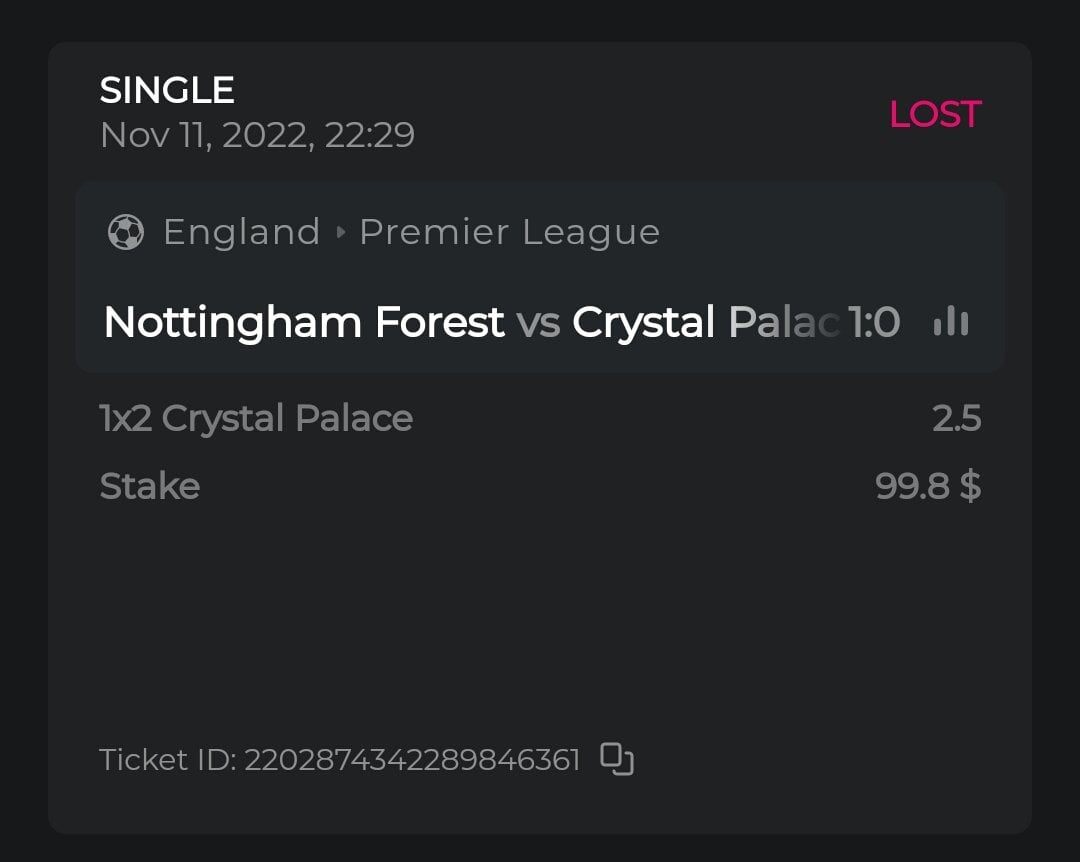Click the 1:0 match score
The width and height of the screenshot is (1080, 862).
874,322
